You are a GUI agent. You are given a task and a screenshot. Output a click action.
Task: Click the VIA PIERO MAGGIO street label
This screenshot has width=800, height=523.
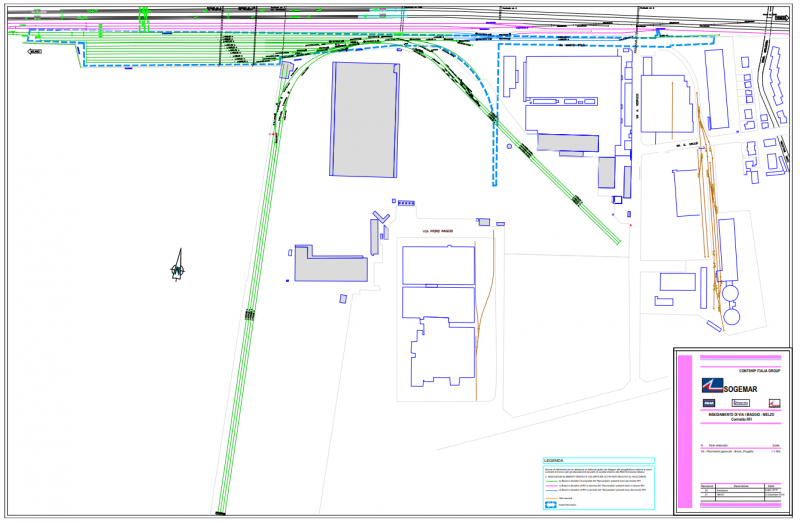440,231
